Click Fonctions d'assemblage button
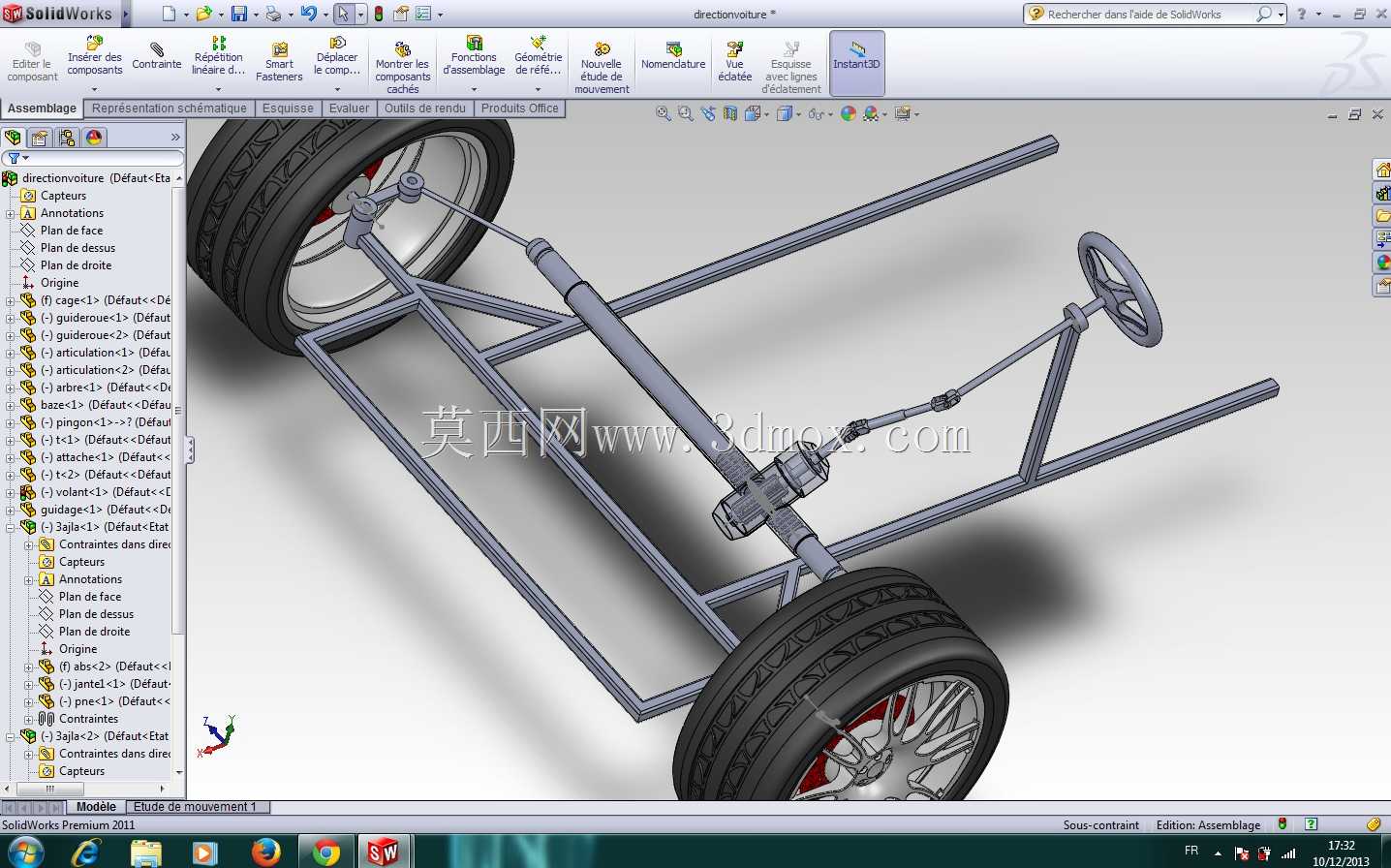 (474, 56)
